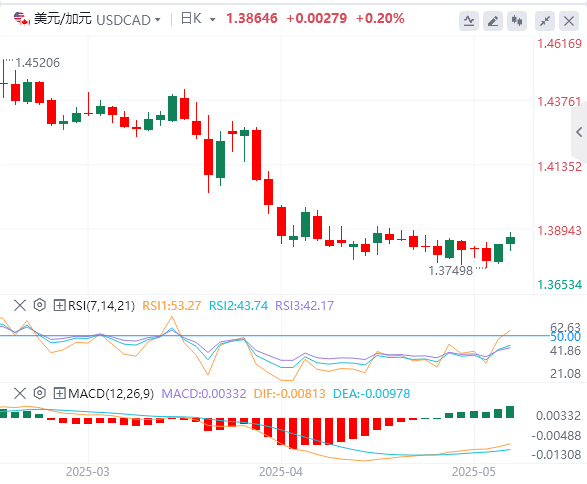The height and width of the screenshot is (484, 587).
Task: Click the 1.41352 price axis label
Action: tap(560, 167)
